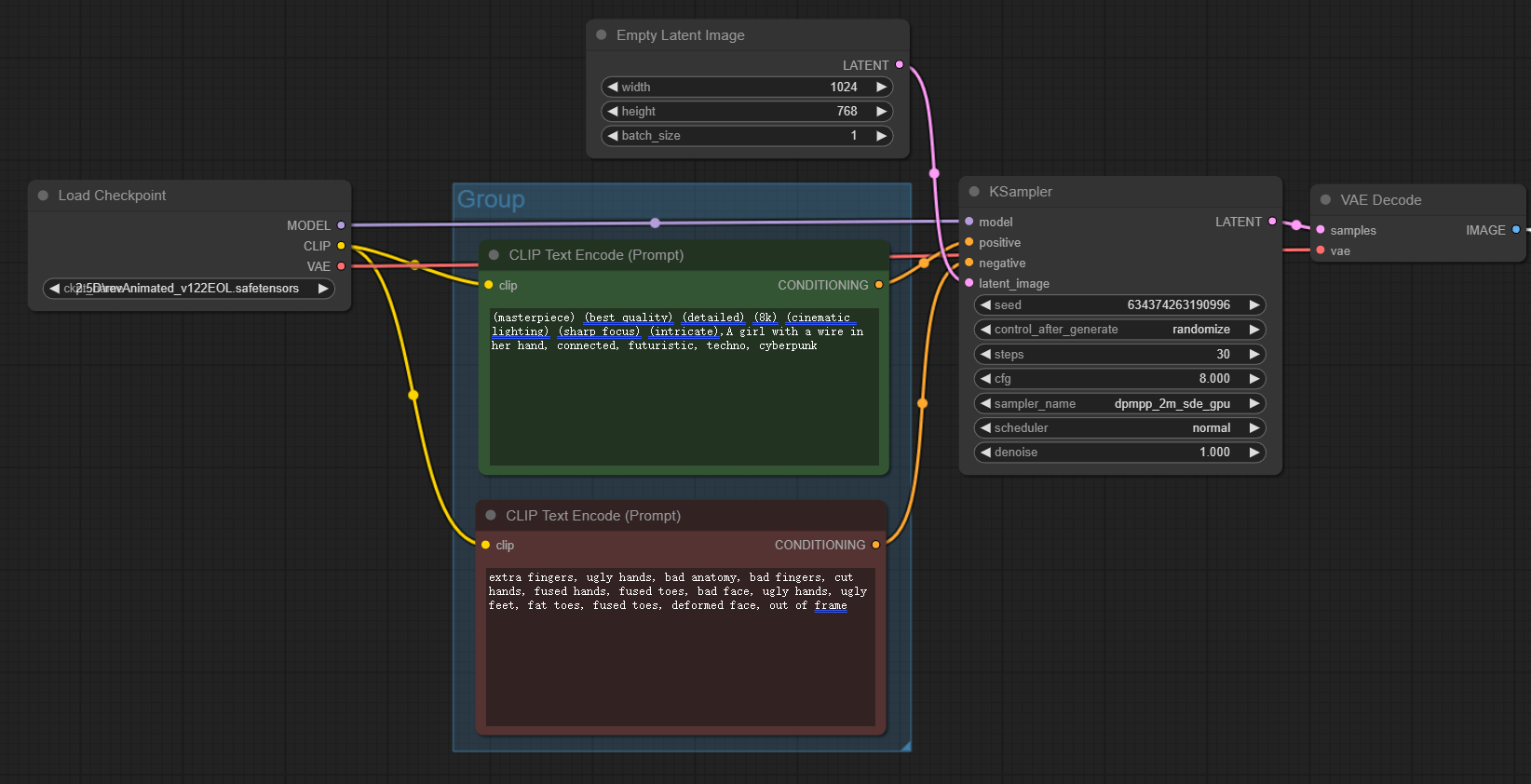Click inside the positive prompt text box
1531x784 pixels.
pyautogui.click(x=684, y=386)
